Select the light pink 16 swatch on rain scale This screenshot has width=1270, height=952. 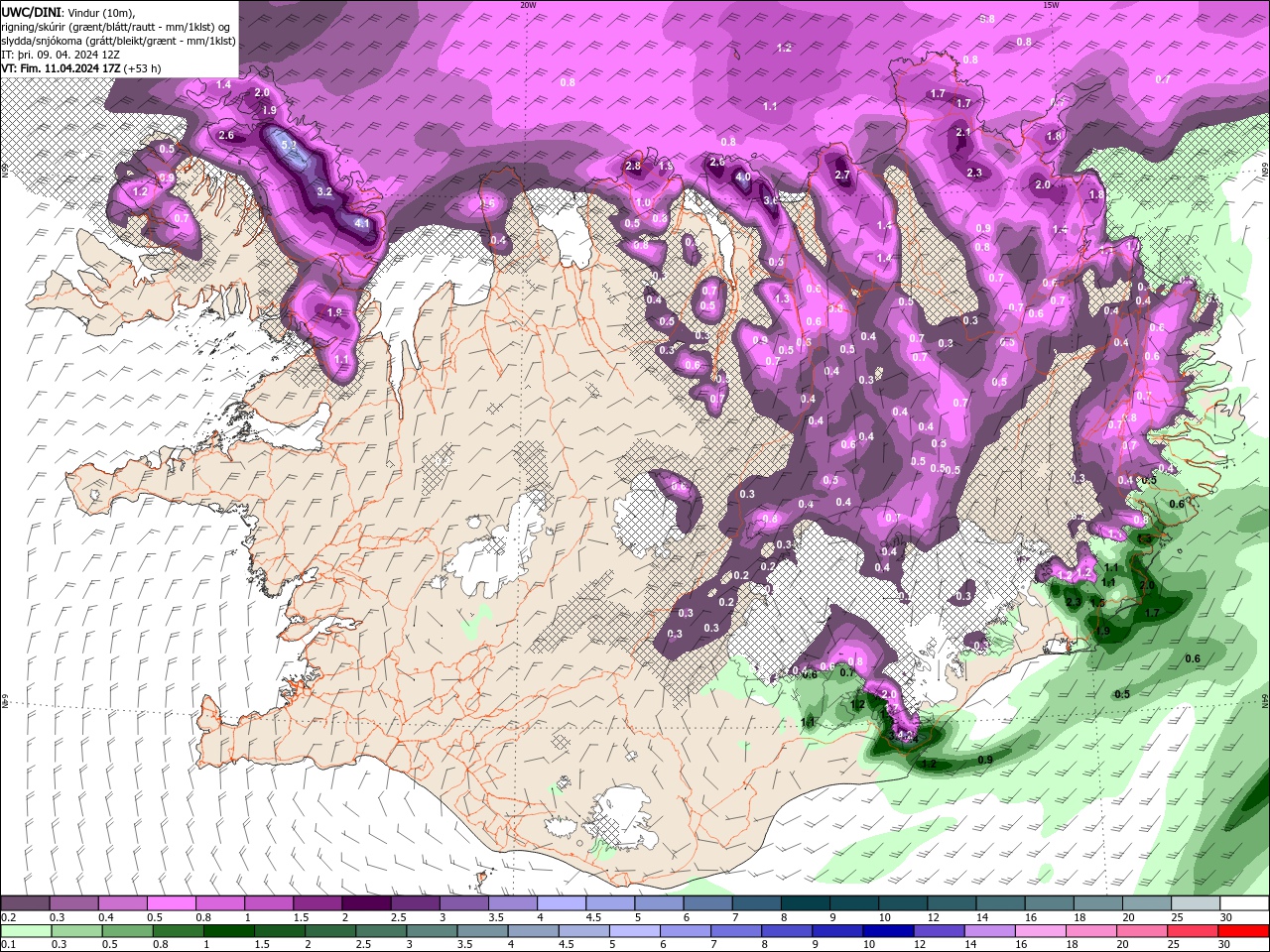[x=1041, y=931]
